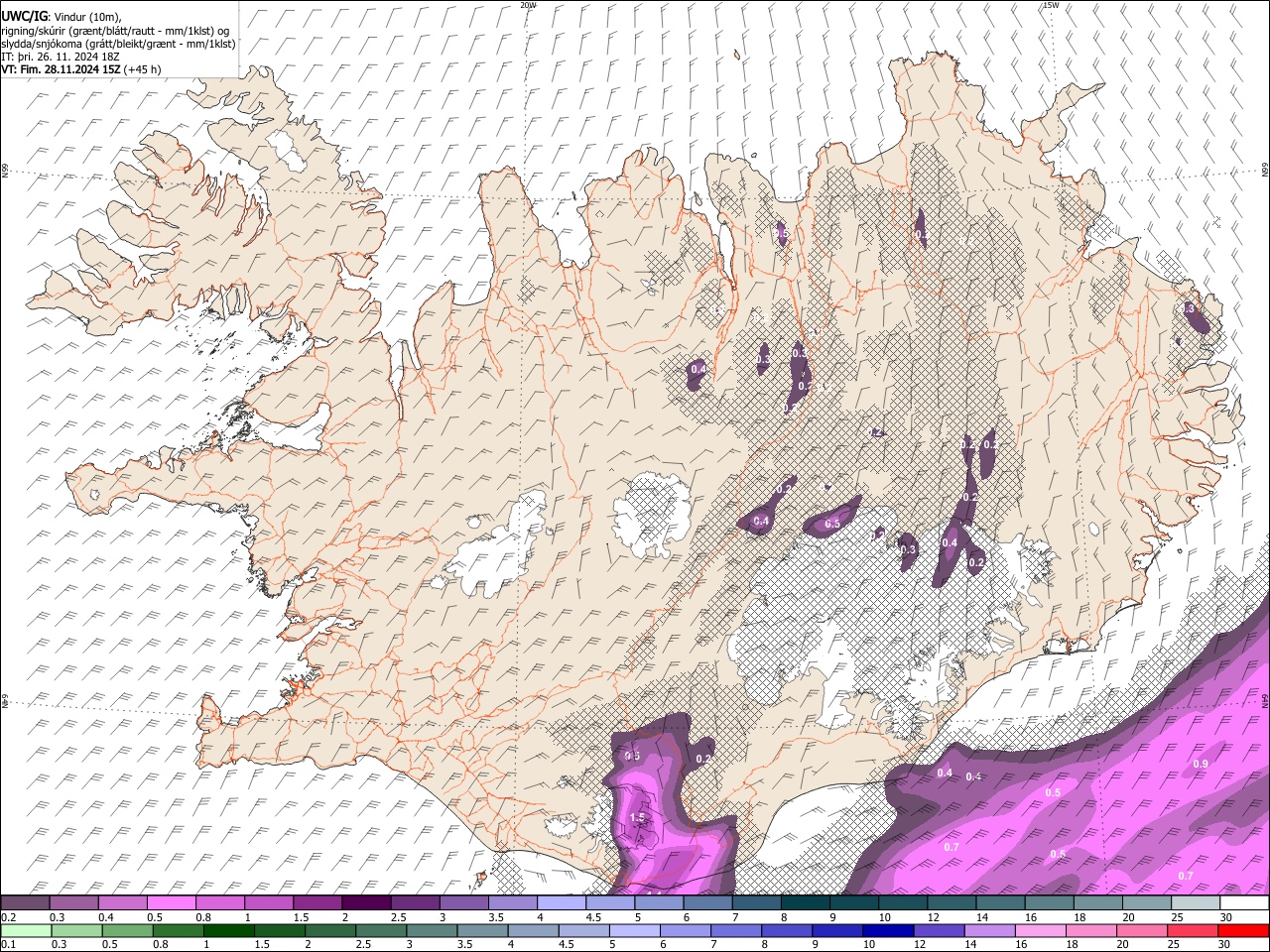This screenshot has height=952, width=1270.
Task: Click the 0.8–1 green swatch, bottom legend row
Action: pos(178,930)
